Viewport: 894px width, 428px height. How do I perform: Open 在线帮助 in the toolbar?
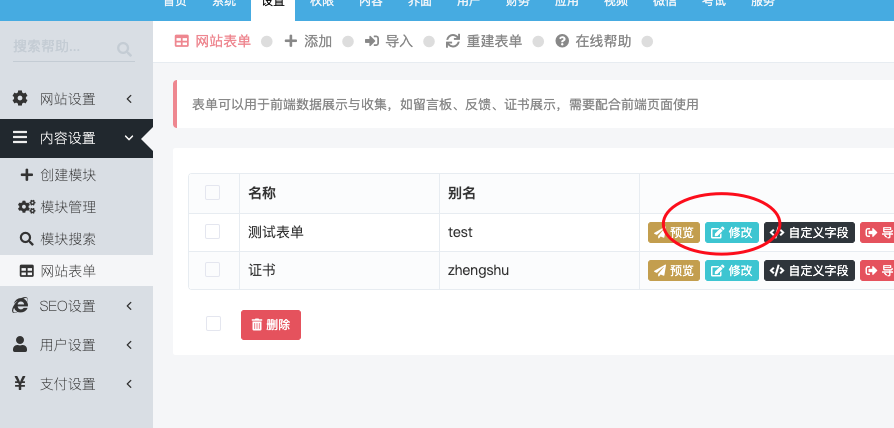click(x=593, y=41)
